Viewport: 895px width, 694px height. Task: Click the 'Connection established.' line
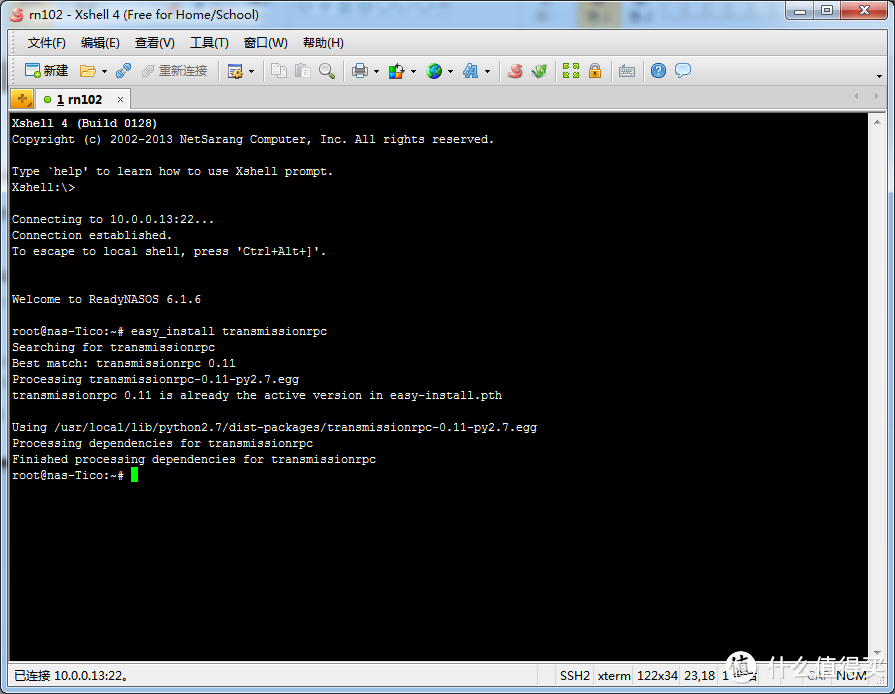click(91, 235)
